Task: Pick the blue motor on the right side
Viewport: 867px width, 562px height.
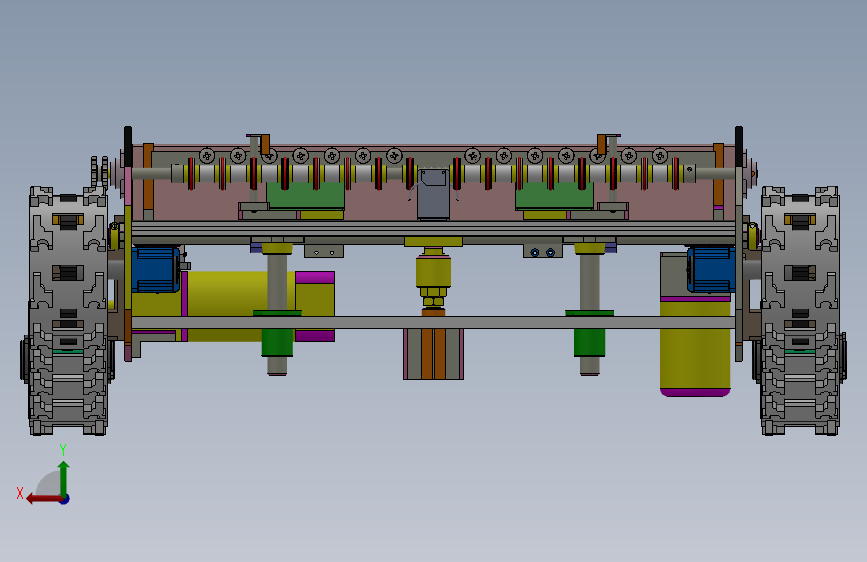Action: pyautogui.click(x=711, y=269)
